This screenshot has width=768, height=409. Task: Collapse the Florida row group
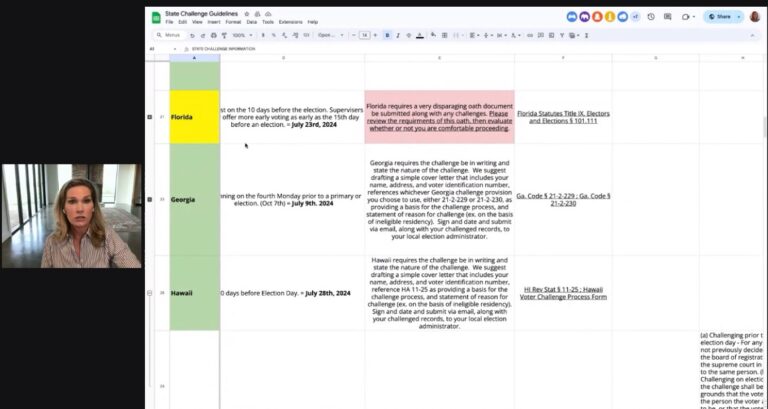[x=150, y=117]
